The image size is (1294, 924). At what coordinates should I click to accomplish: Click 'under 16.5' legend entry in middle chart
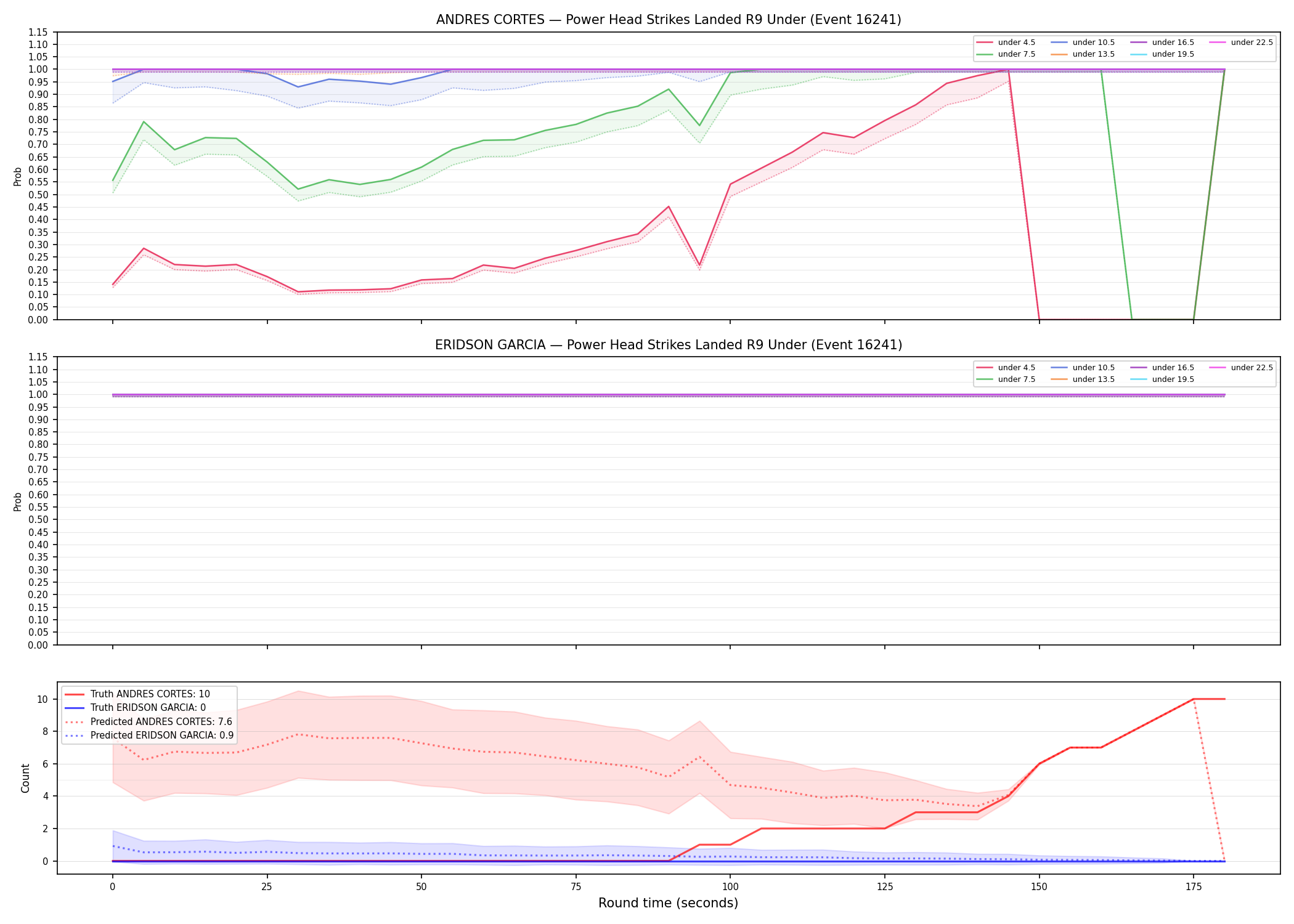[x=1162, y=368]
